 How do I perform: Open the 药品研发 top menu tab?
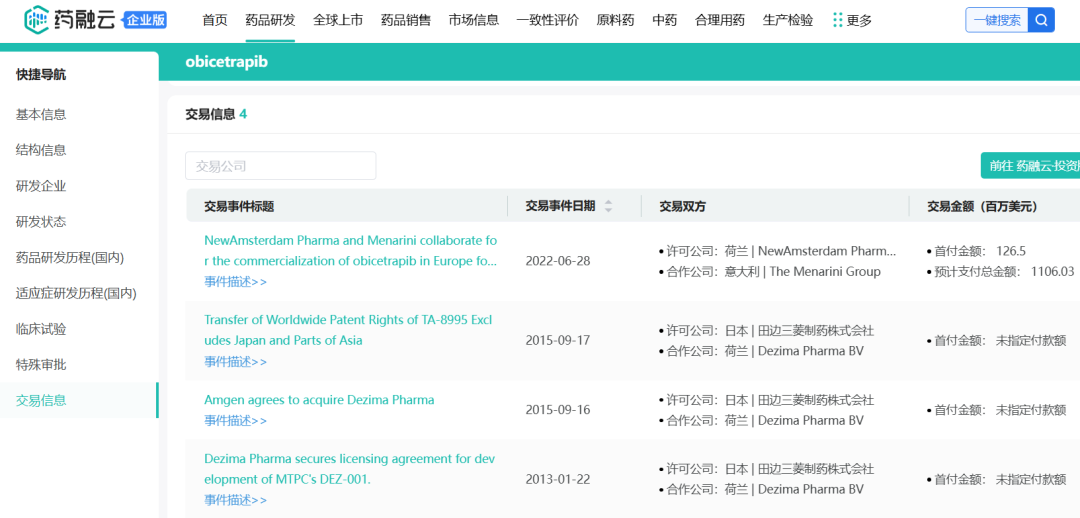270,20
